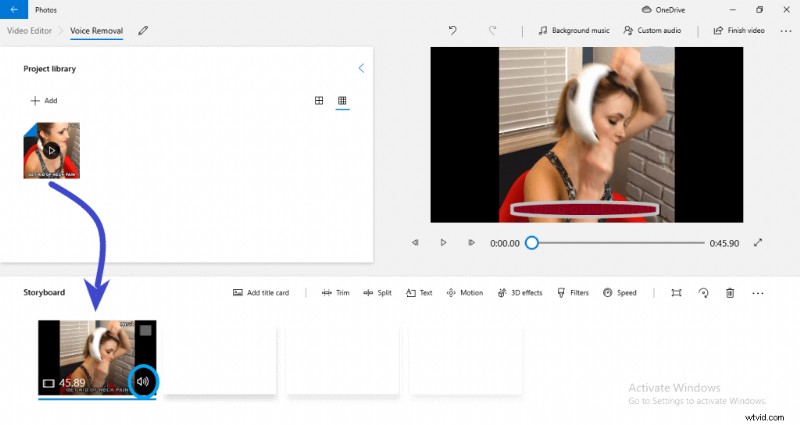Select the video thumbnail in Project library

tap(52, 151)
